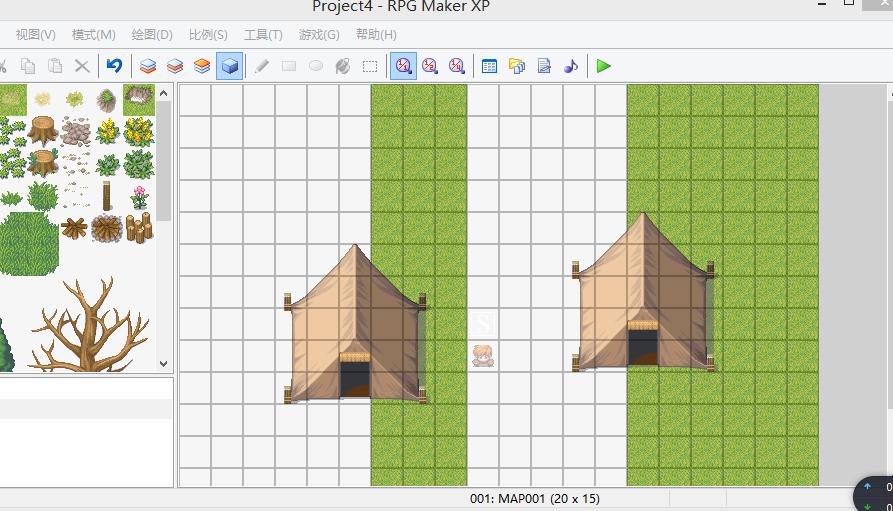Open the Script Editor icon
Screen dimensions: 893x511
point(544,66)
